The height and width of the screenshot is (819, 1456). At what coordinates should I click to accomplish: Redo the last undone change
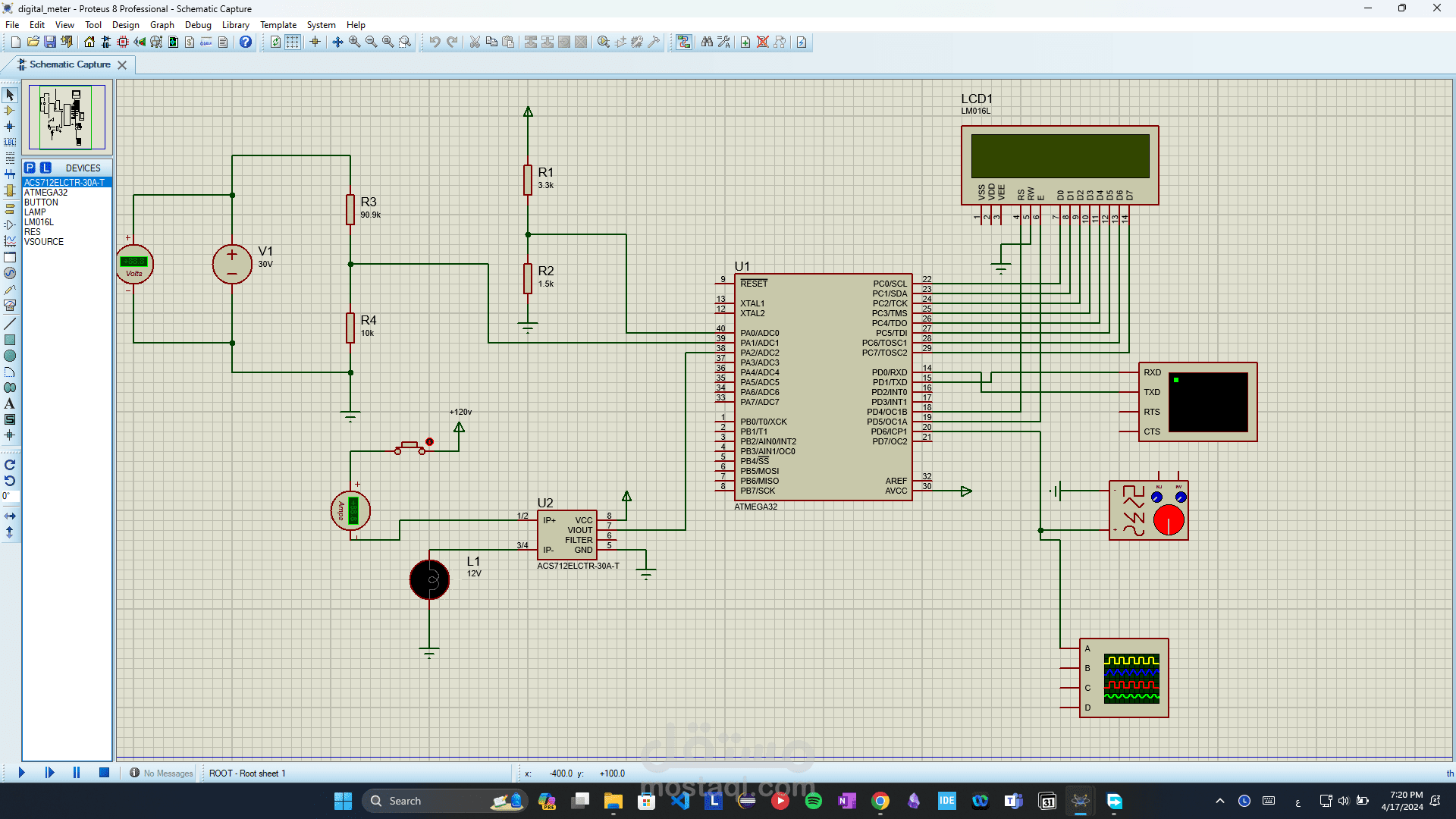[452, 42]
